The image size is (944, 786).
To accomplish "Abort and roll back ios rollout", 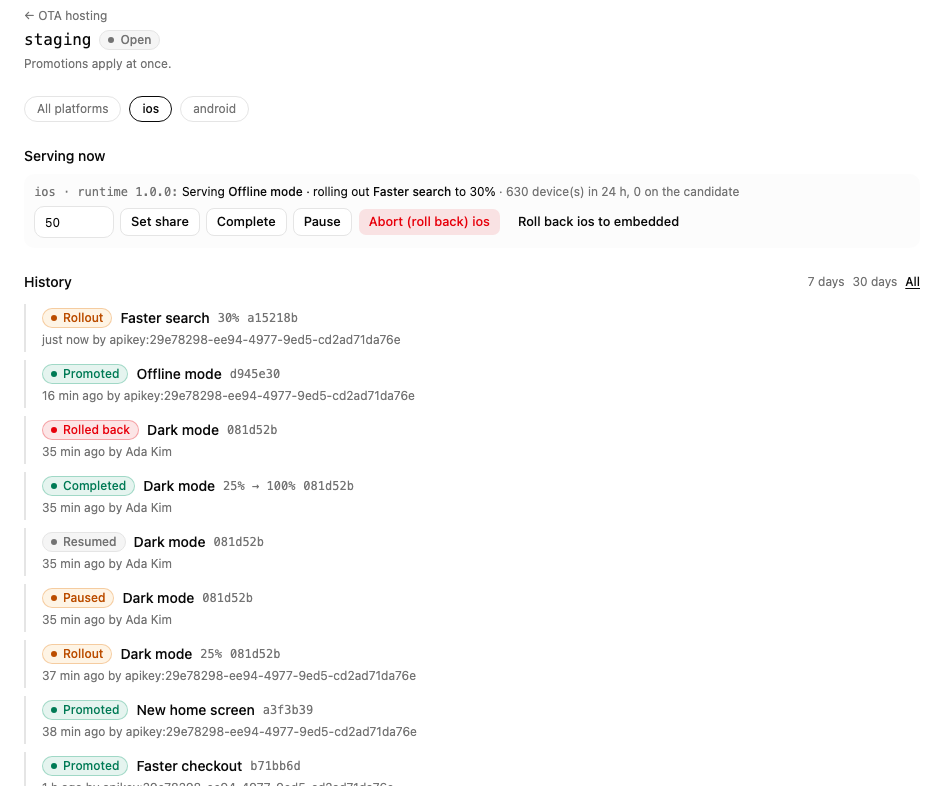I will click(429, 221).
